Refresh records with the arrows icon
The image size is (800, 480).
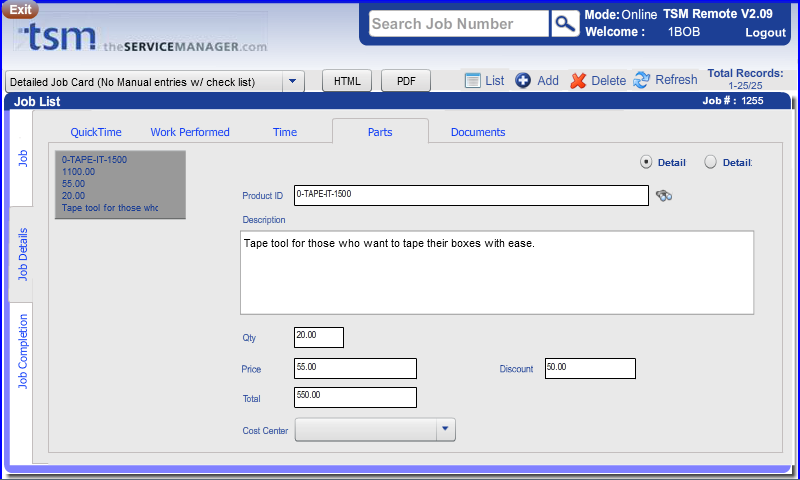(x=641, y=80)
